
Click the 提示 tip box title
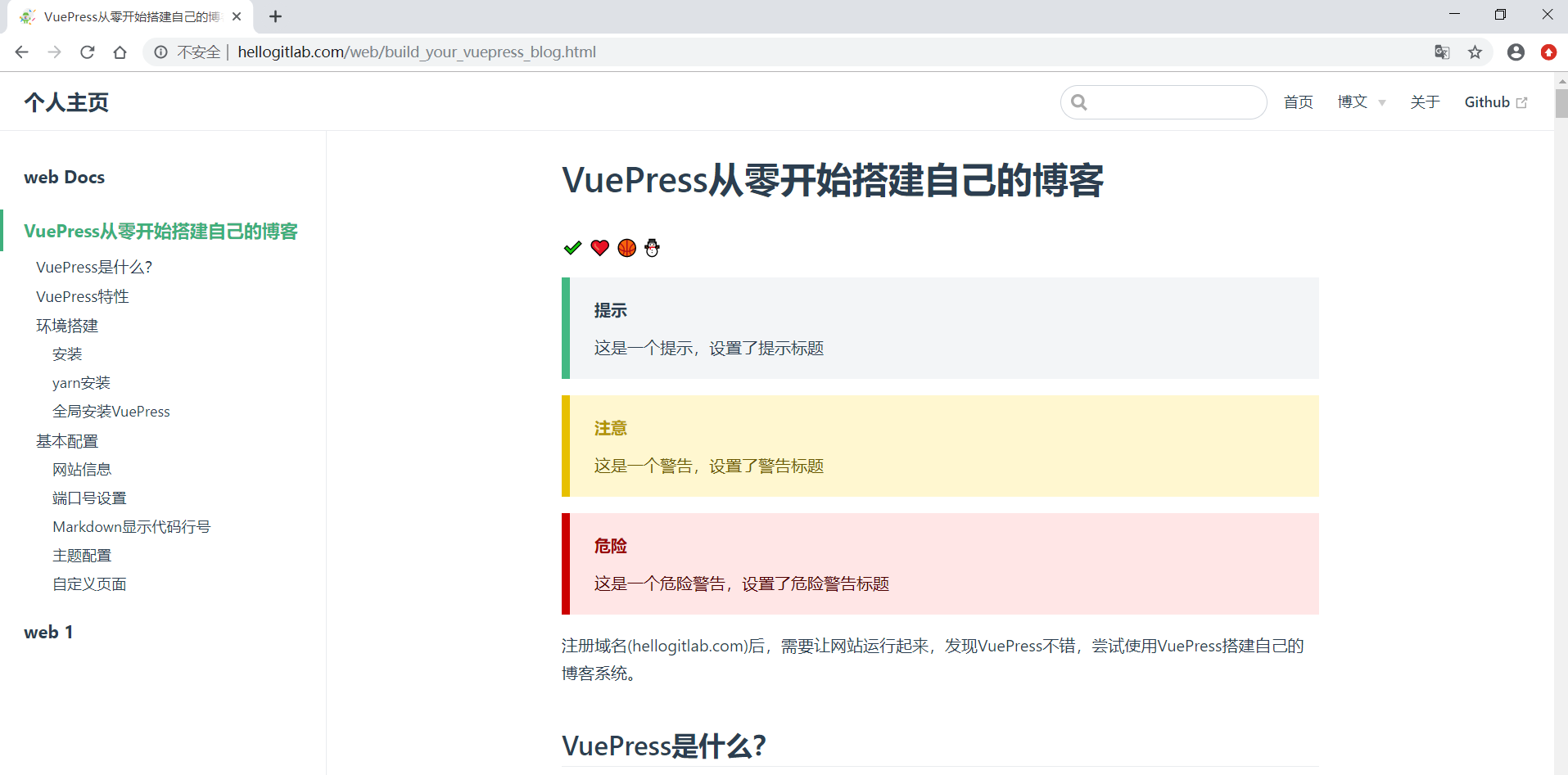click(611, 311)
